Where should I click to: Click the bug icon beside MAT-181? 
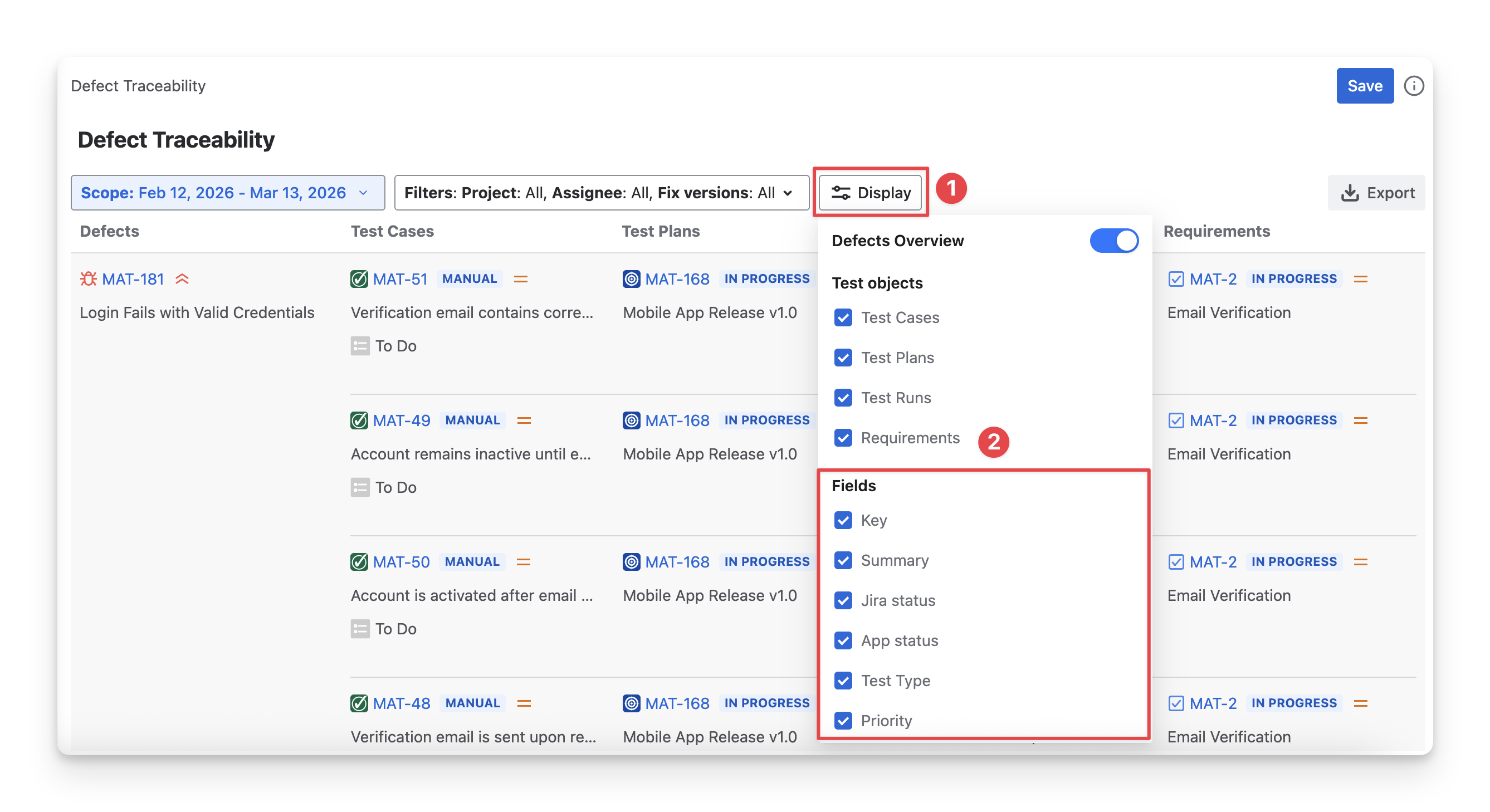click(x=88, y=279)
